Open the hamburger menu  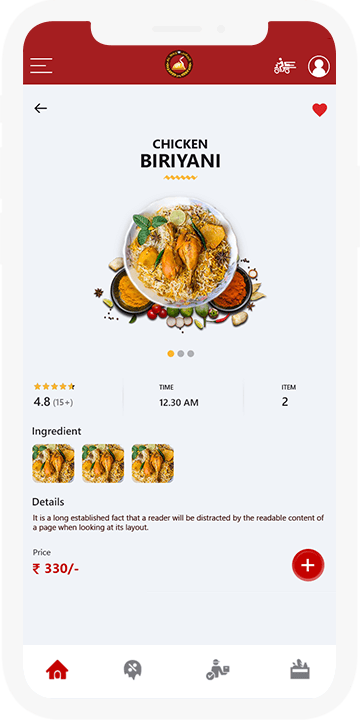[41, 66]
